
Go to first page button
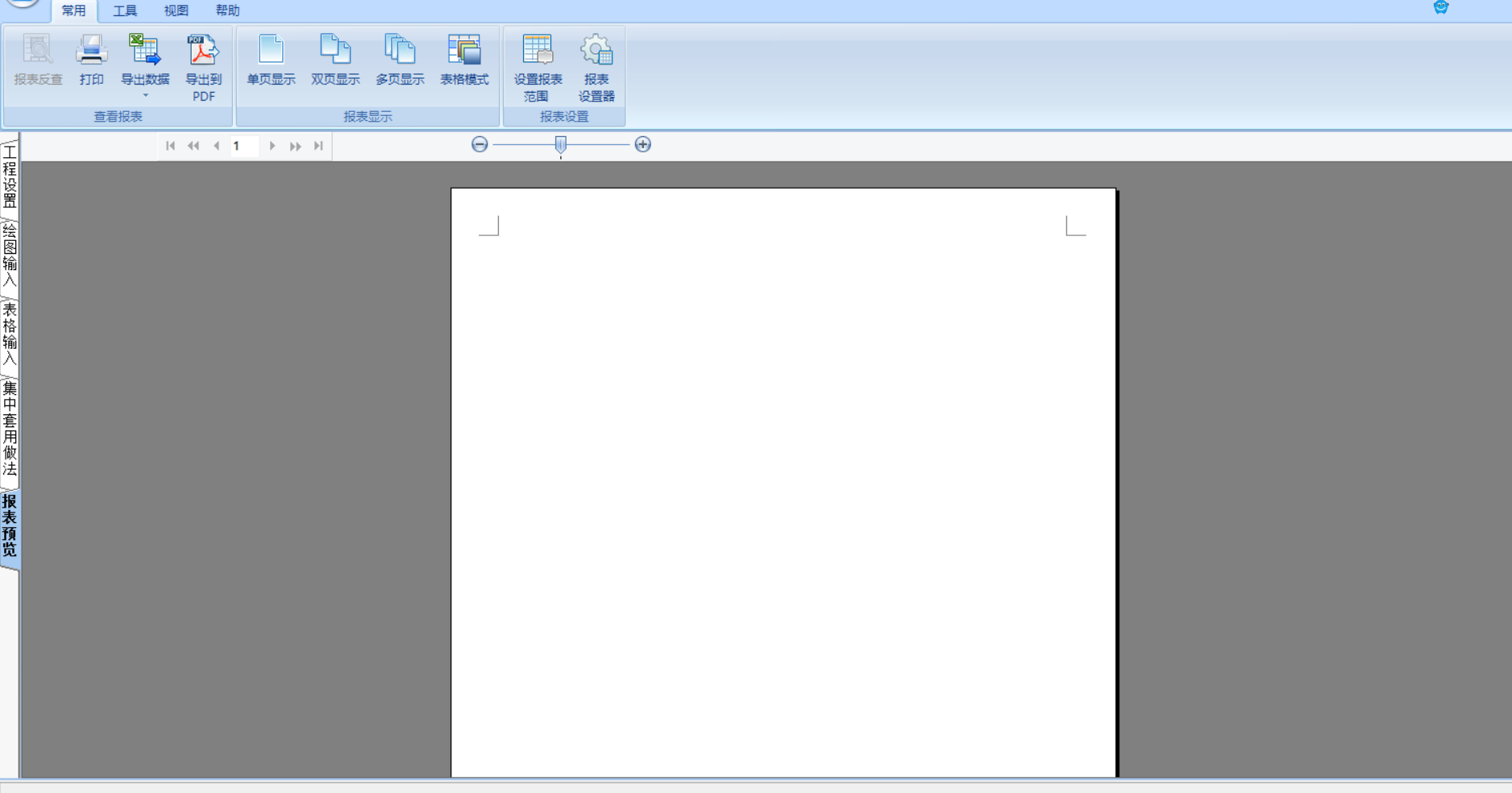[170, 146]
